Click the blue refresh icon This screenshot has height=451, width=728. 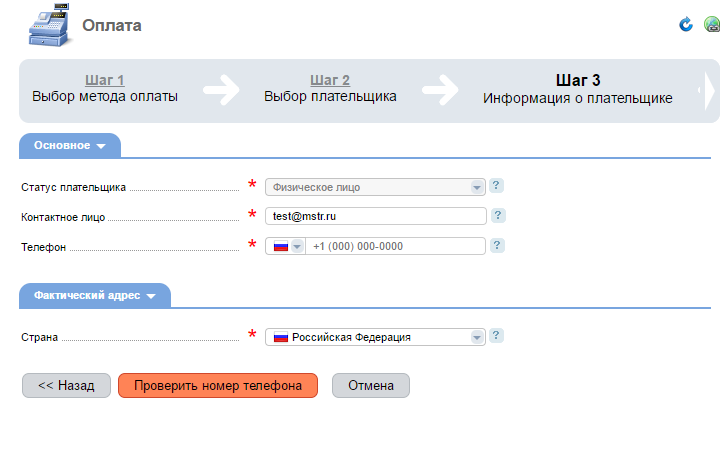(x=686, y=24)
